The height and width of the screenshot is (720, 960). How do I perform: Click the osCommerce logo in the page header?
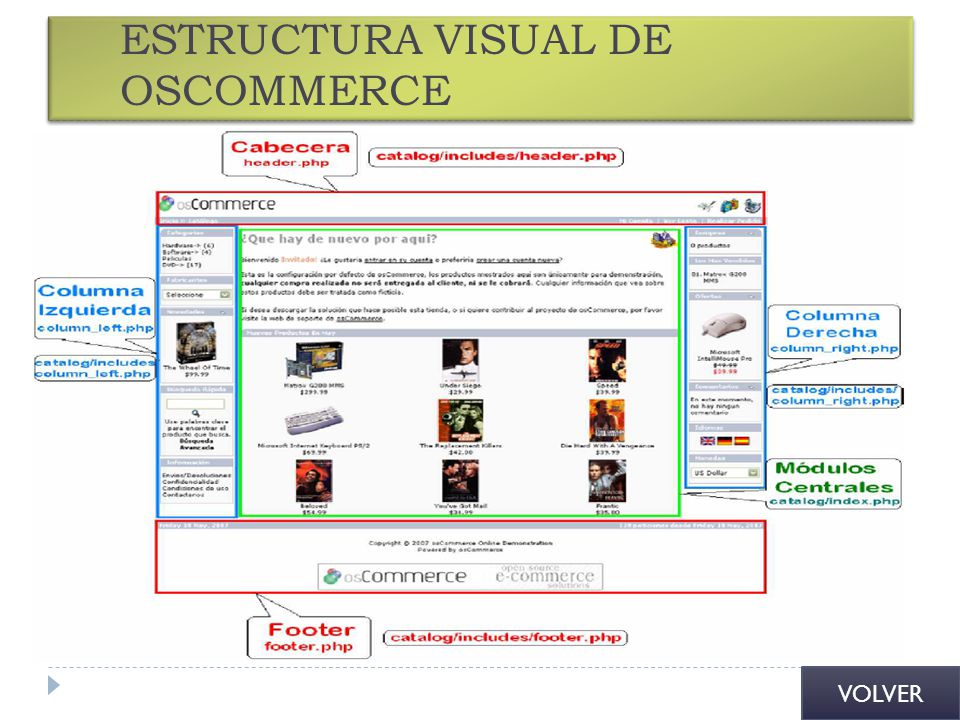point(217,204)
